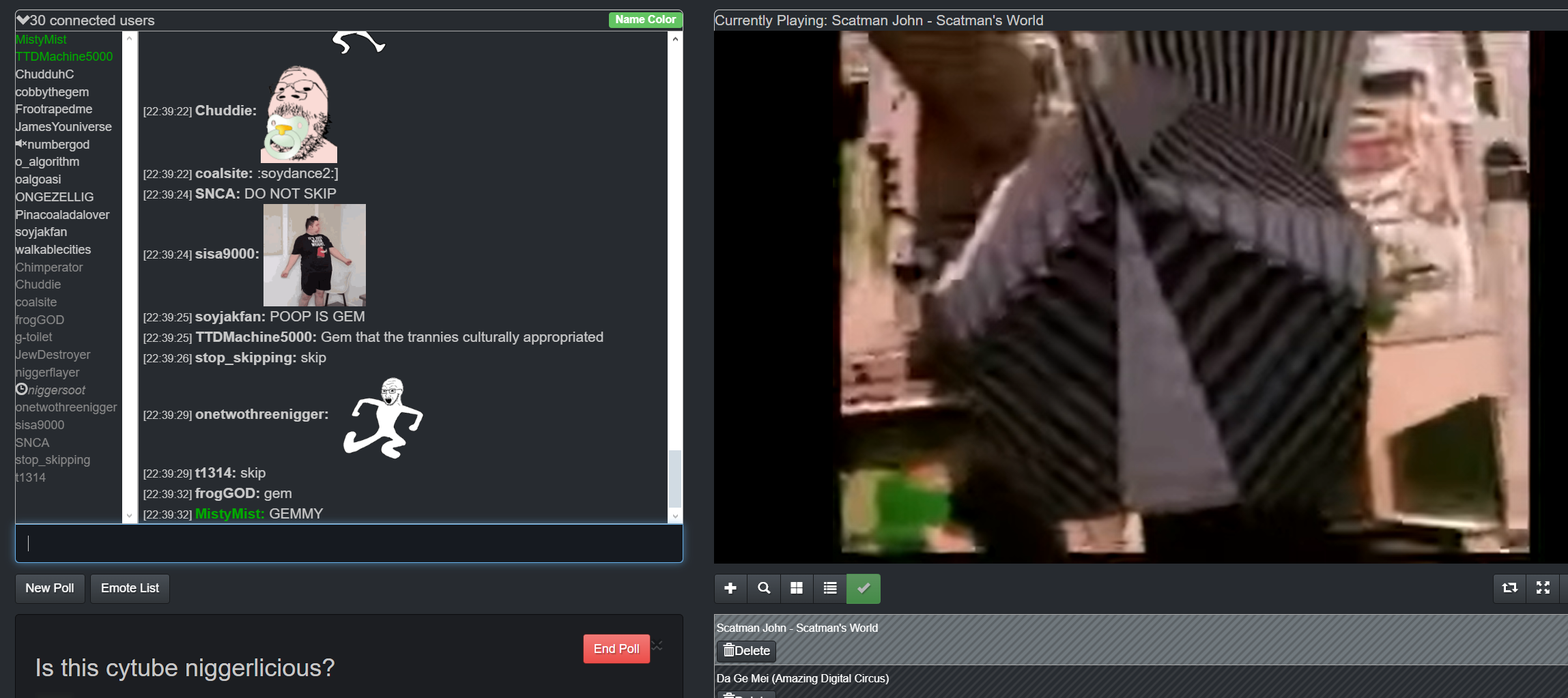The width and height of the screenshot is (1568, 698).
Task: Select Chuddie in the user list
Action: click(38, 285)
